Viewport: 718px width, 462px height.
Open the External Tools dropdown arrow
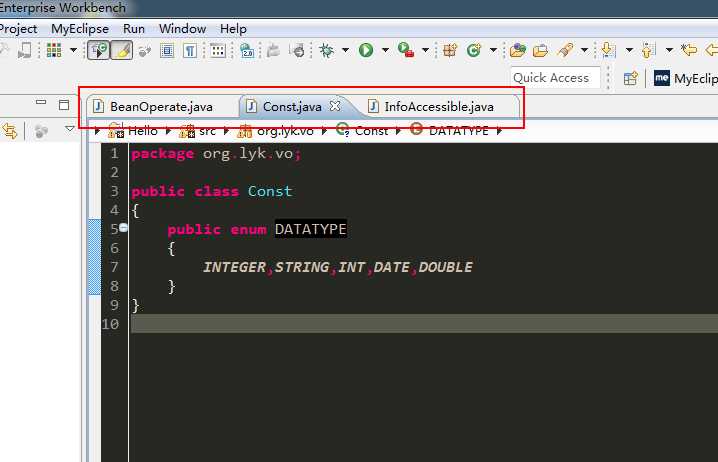425,50
